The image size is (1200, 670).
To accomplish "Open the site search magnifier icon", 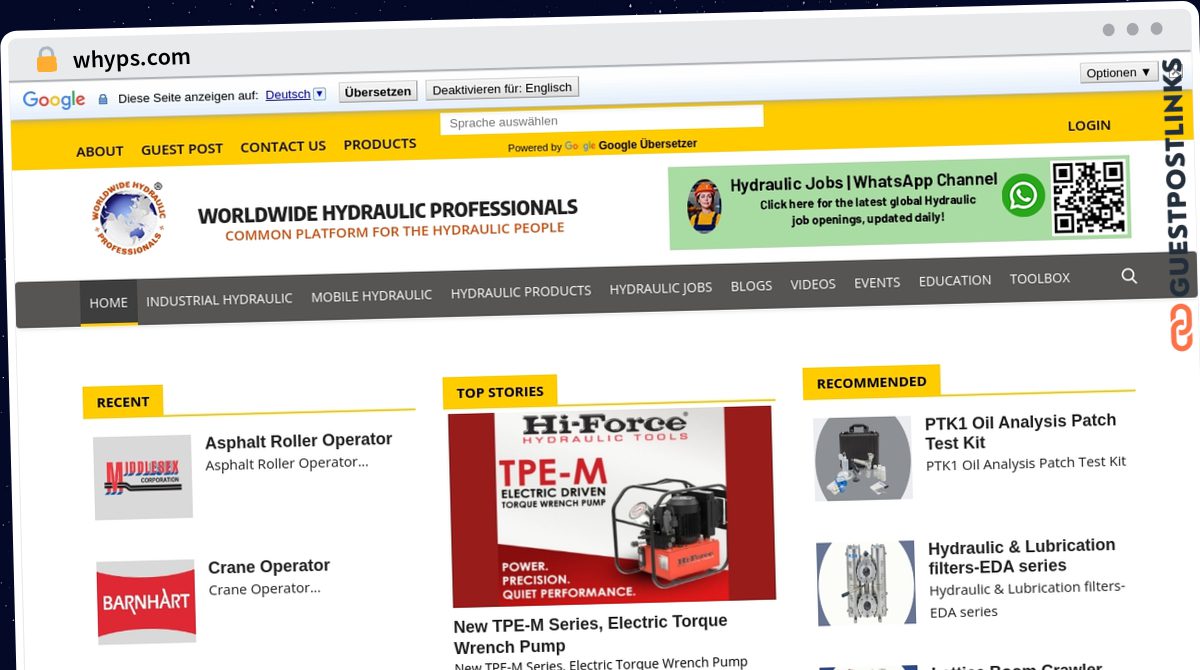I will coord(1129,276).
